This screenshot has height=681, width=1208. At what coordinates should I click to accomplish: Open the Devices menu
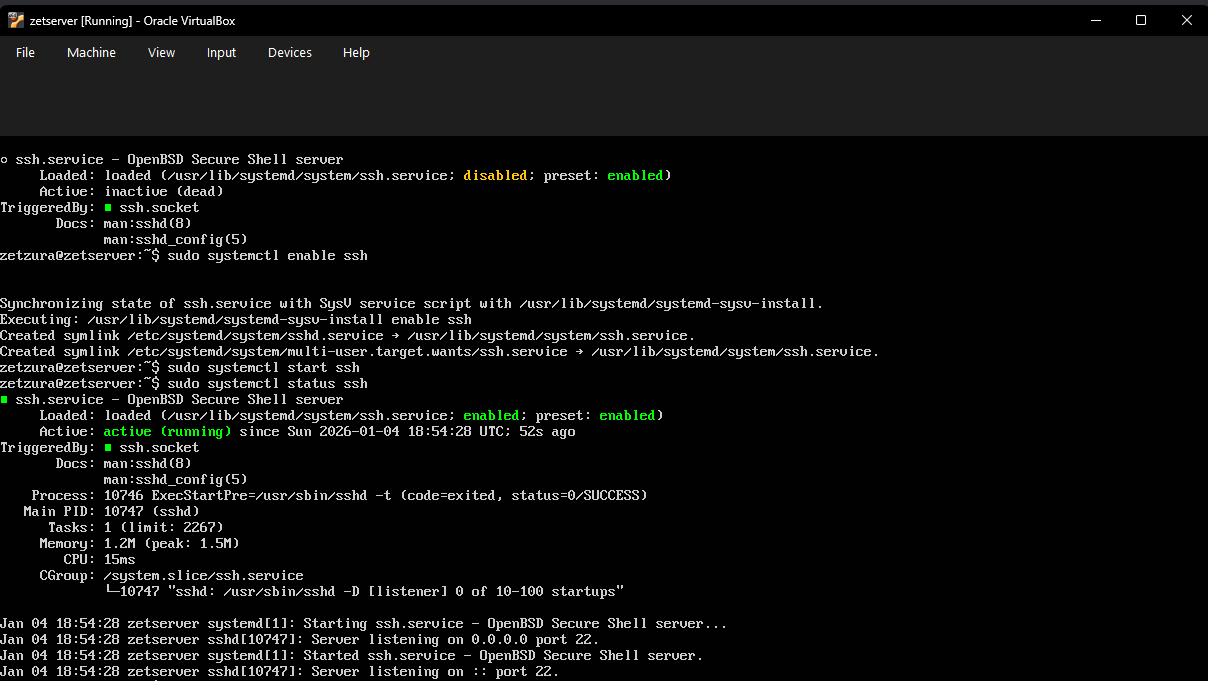(x=289, y=52)
